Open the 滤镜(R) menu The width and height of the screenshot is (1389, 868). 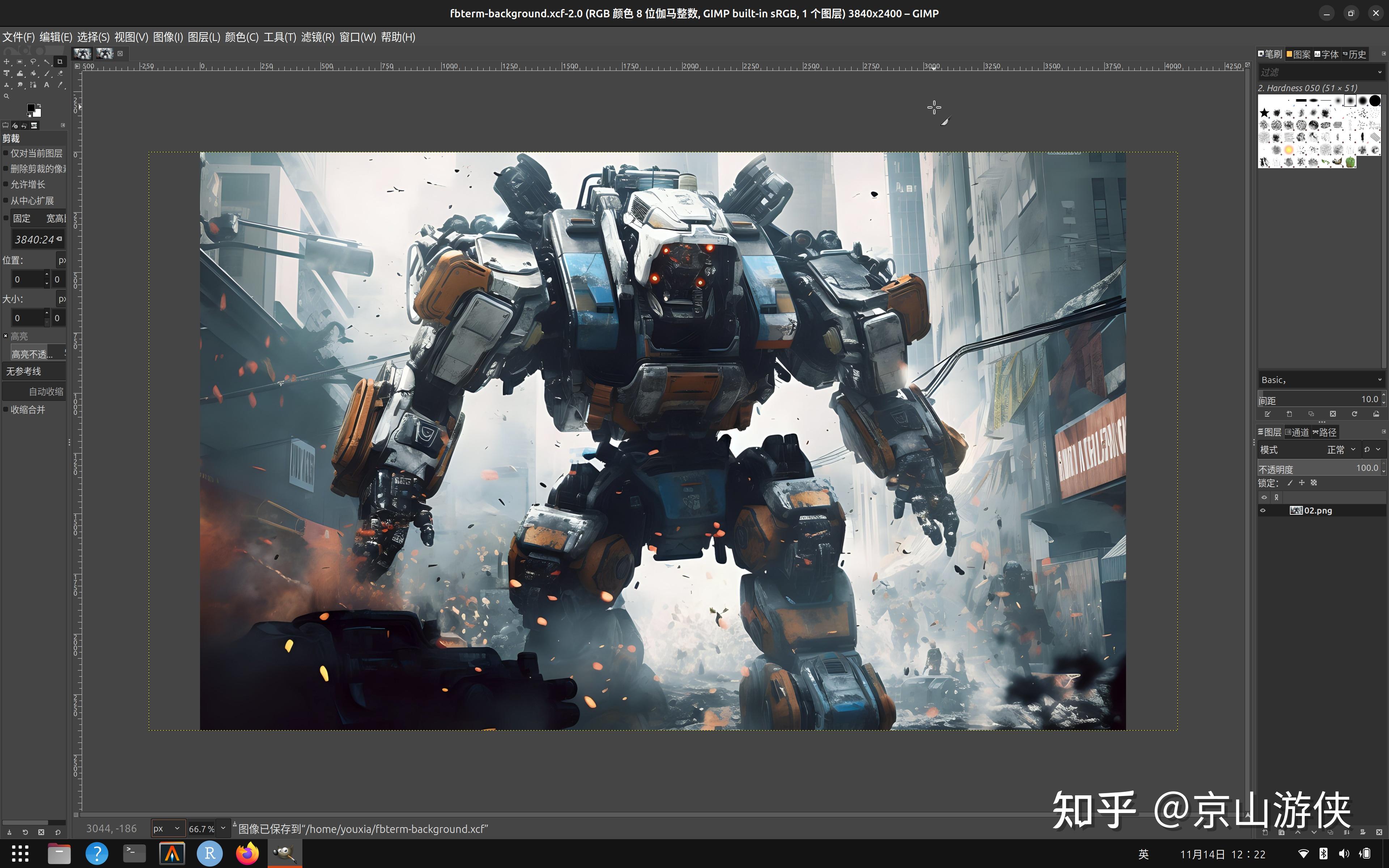pyautogui.click(x=317, y=37)
